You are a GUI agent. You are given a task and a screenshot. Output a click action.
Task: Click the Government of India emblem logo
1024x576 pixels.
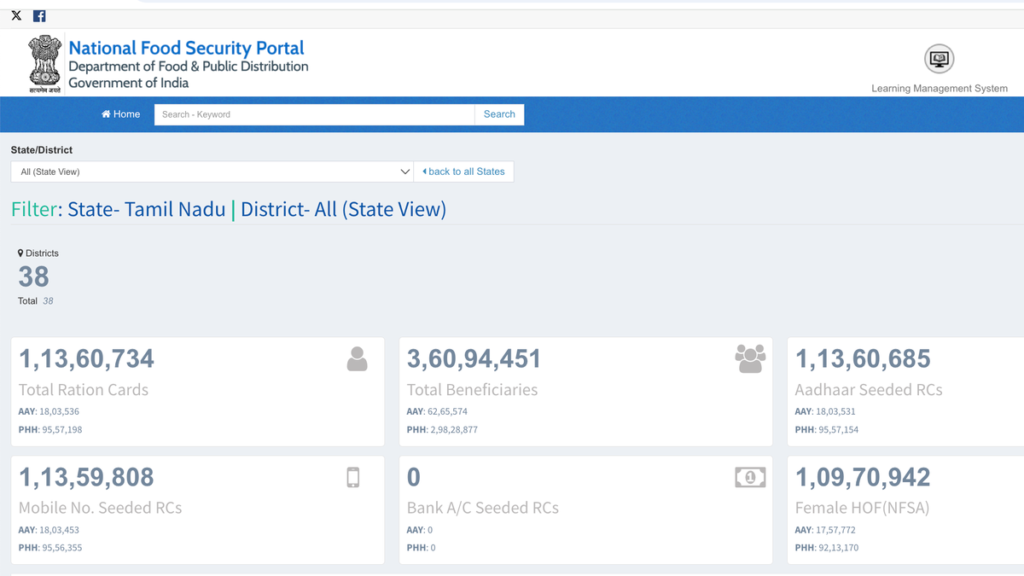coord(45,64)
